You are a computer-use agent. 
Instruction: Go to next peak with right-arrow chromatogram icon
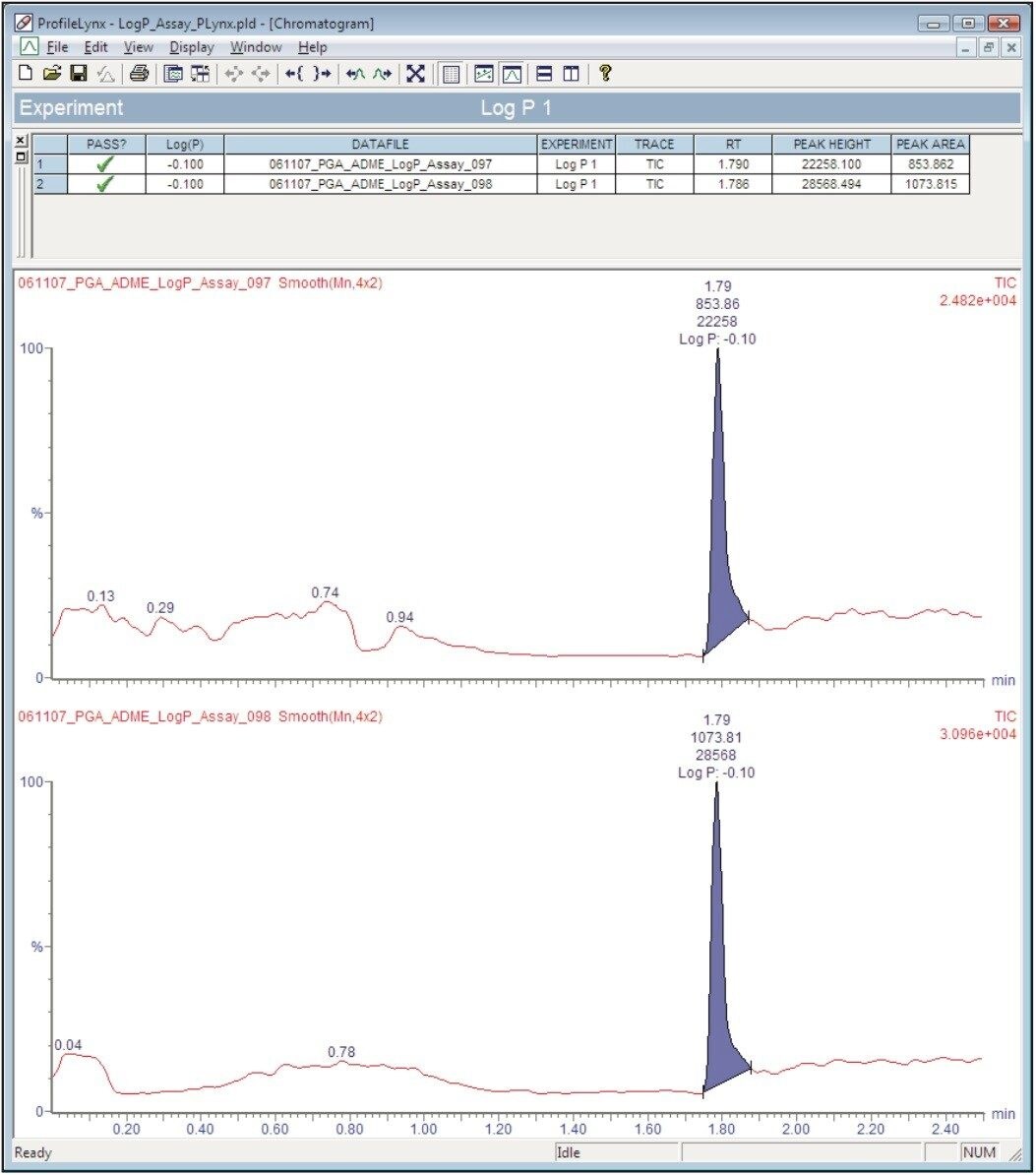[382, 74]
